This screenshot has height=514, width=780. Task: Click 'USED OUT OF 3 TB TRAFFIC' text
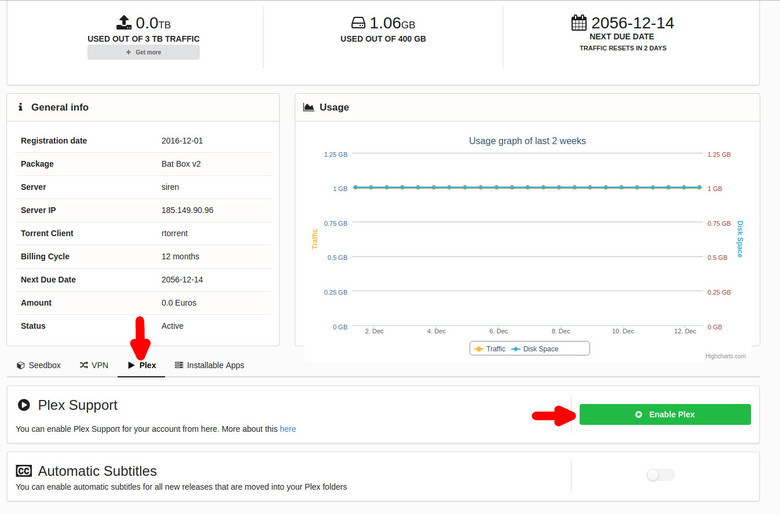pos(143,39)
